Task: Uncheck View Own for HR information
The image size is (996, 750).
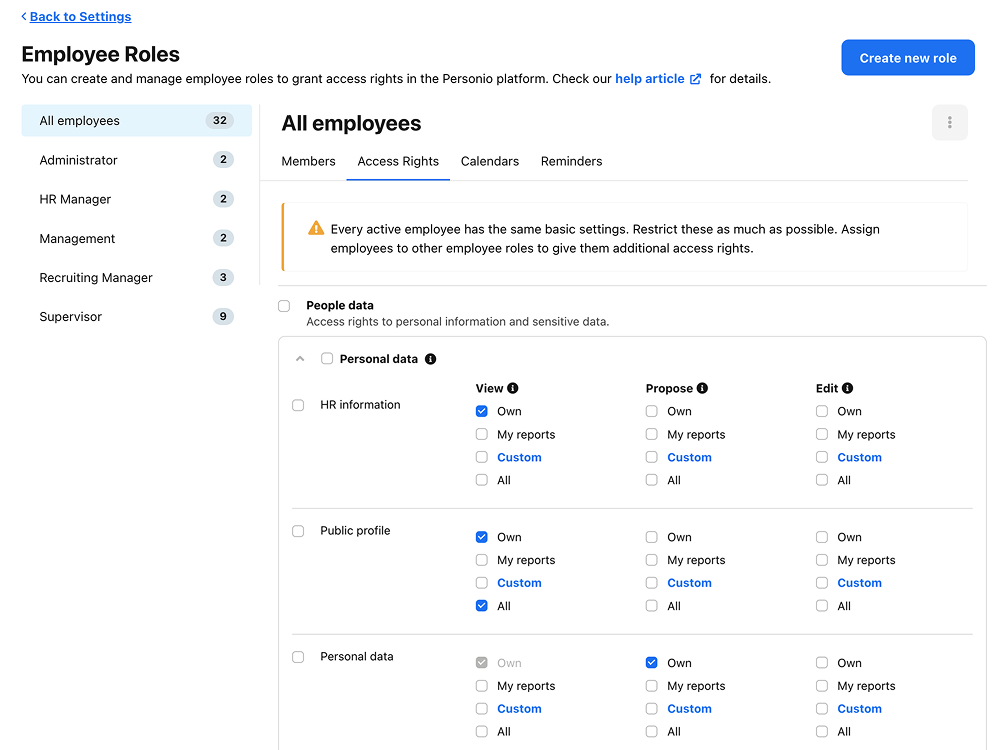Action: [x=482, y=411]
